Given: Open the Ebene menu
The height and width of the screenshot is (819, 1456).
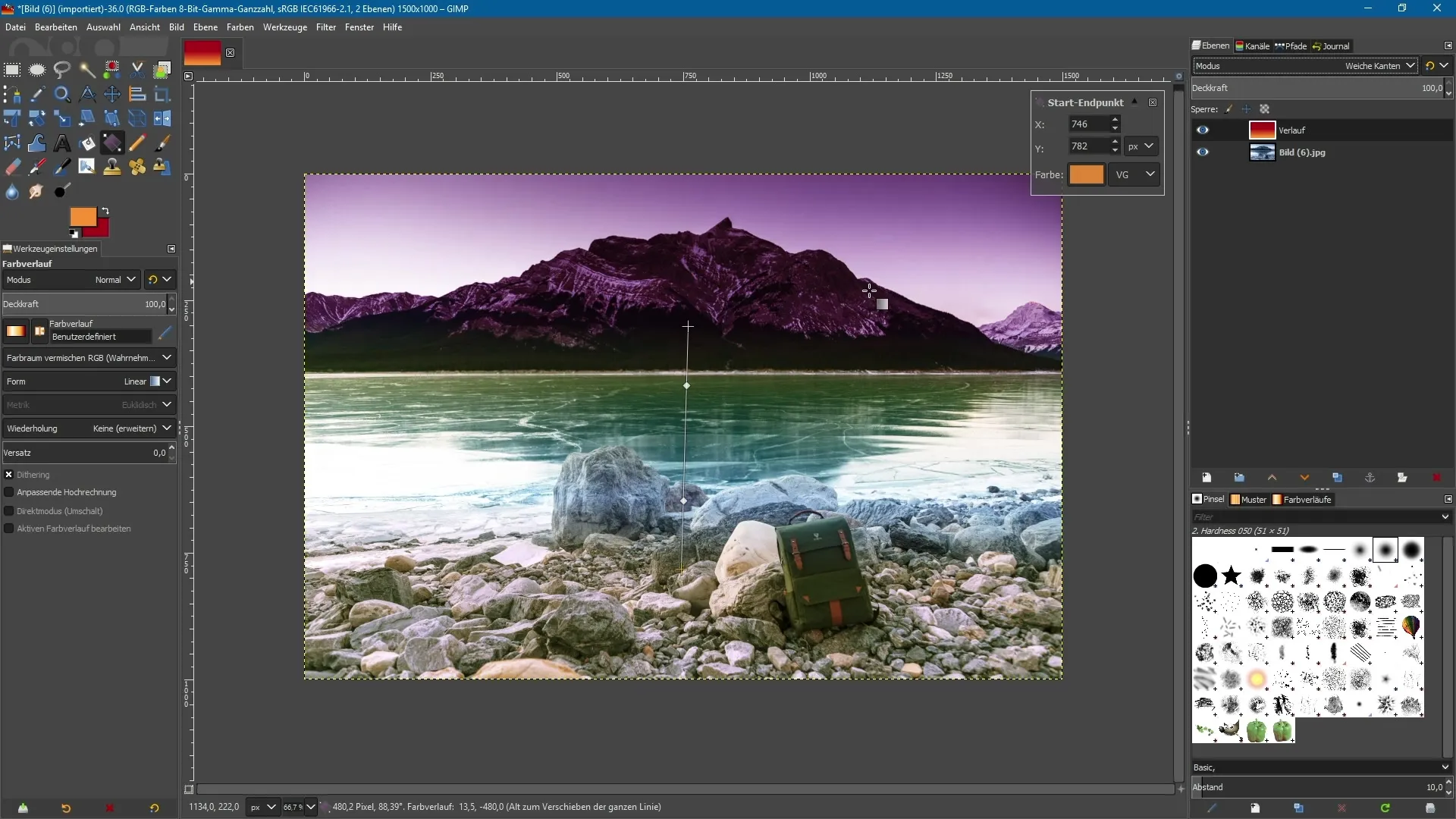Looking at the screenshot, I should (x=206, y=27).
